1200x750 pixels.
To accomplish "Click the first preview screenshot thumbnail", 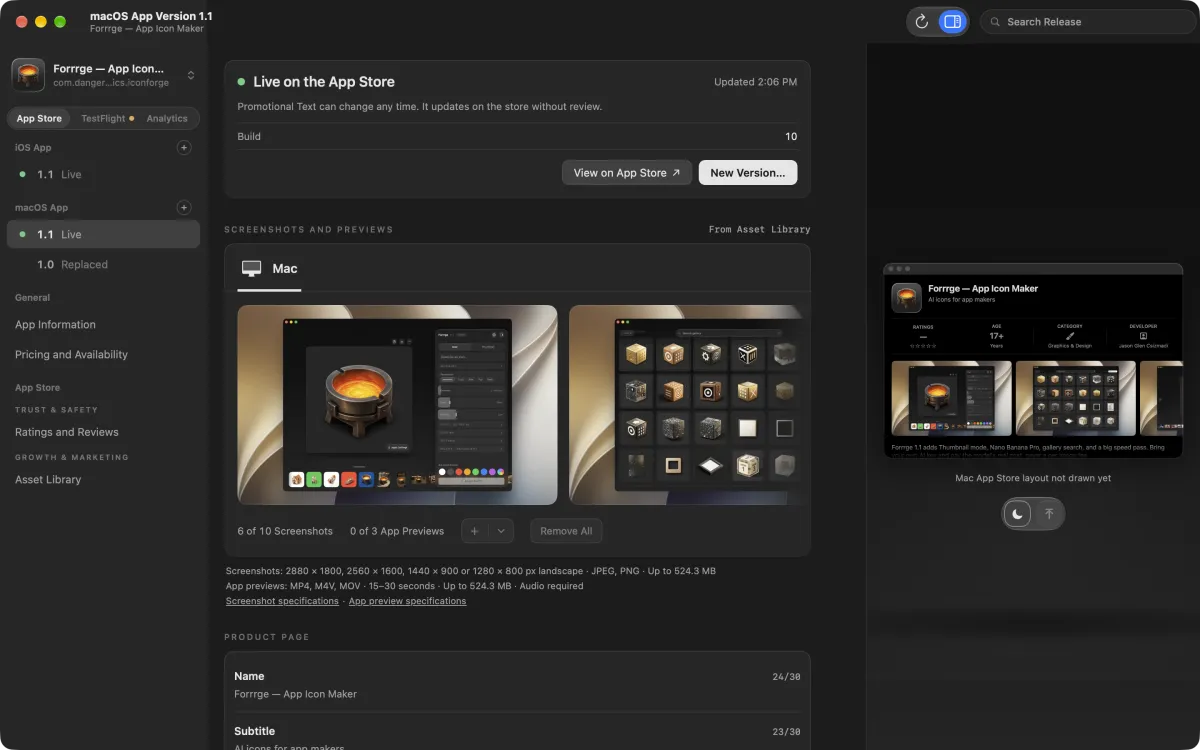I will [x=951, y=398].
